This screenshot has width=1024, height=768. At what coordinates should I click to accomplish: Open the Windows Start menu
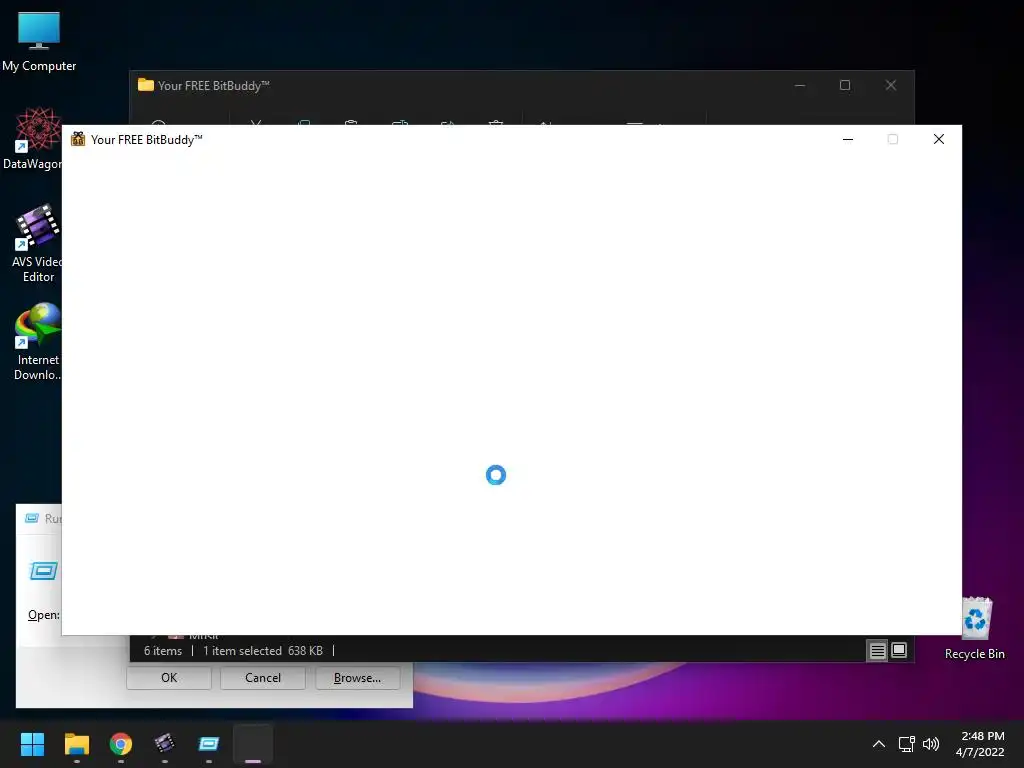[32, 744]
